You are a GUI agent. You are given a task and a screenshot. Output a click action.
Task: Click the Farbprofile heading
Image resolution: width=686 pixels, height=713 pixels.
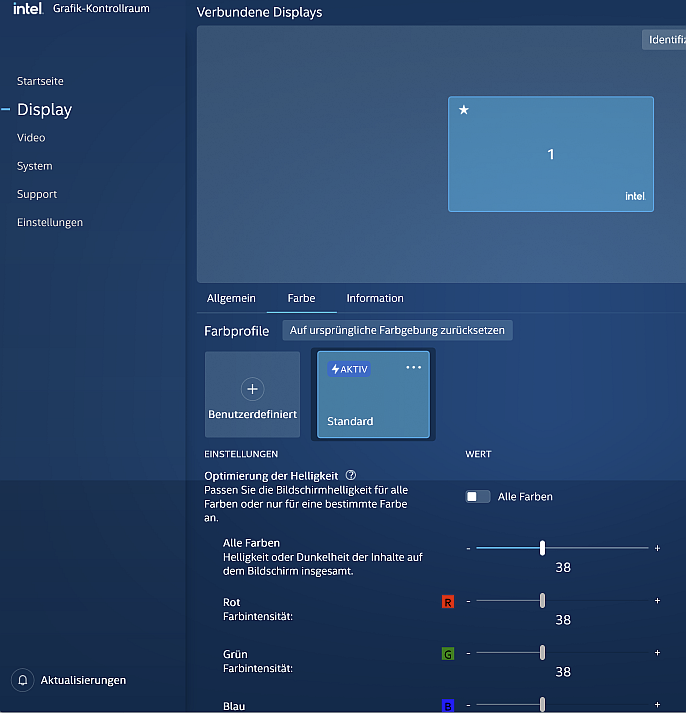click(236, 331)
